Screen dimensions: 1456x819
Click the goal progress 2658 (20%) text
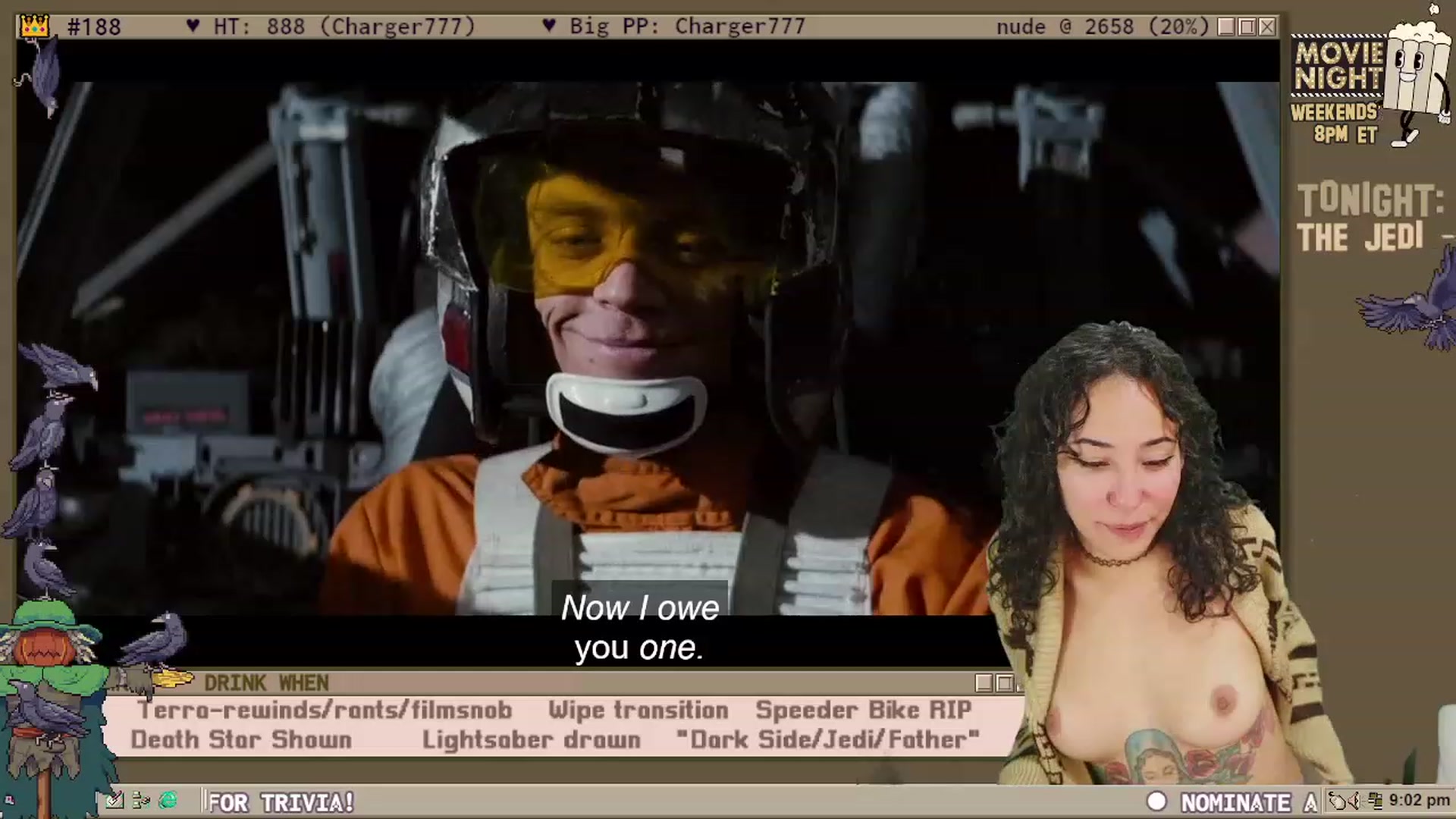pyautogui.click(x=1147, y=27)
